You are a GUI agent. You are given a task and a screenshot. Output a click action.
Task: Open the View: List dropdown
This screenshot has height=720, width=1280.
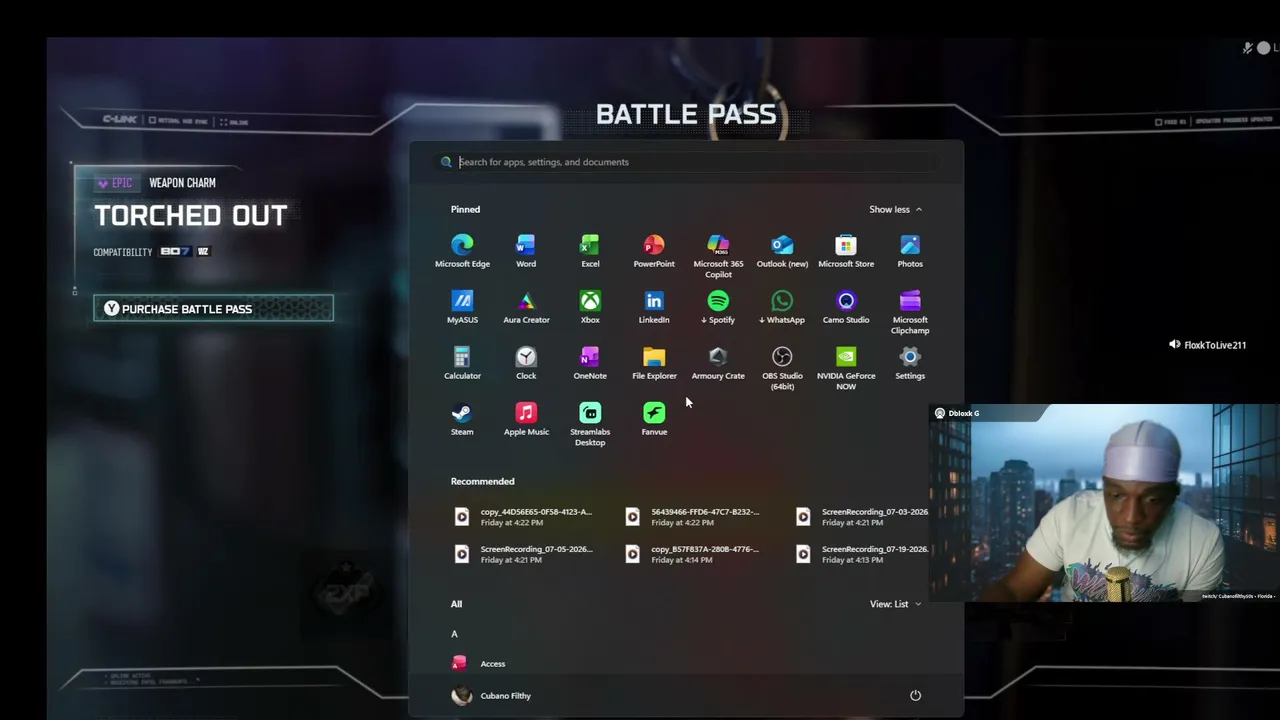[895, 604]
